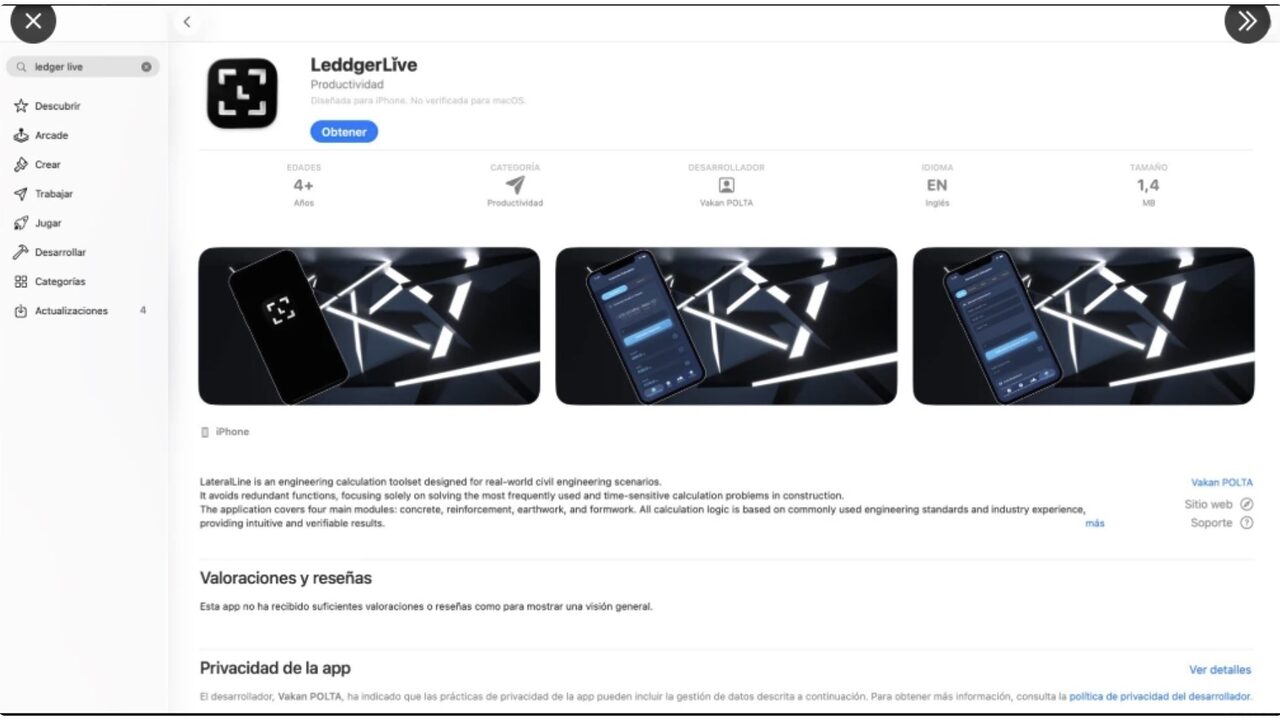Viewport: 1280px width, 720px height.
Task: Click the blue Obtener button
Action: pyautogui.click(x=344, y=132)
